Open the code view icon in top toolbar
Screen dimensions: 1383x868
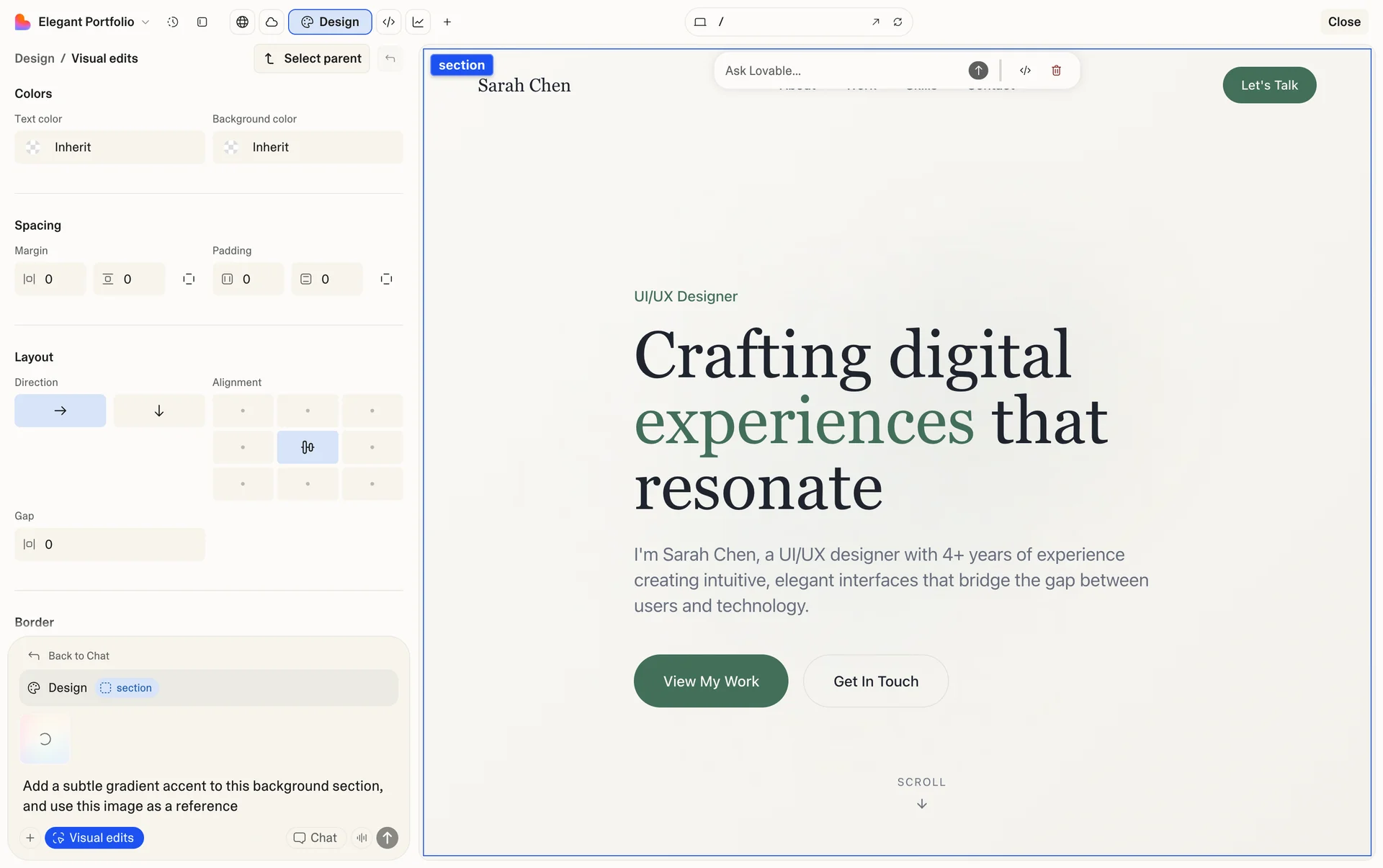coord(388,22)
